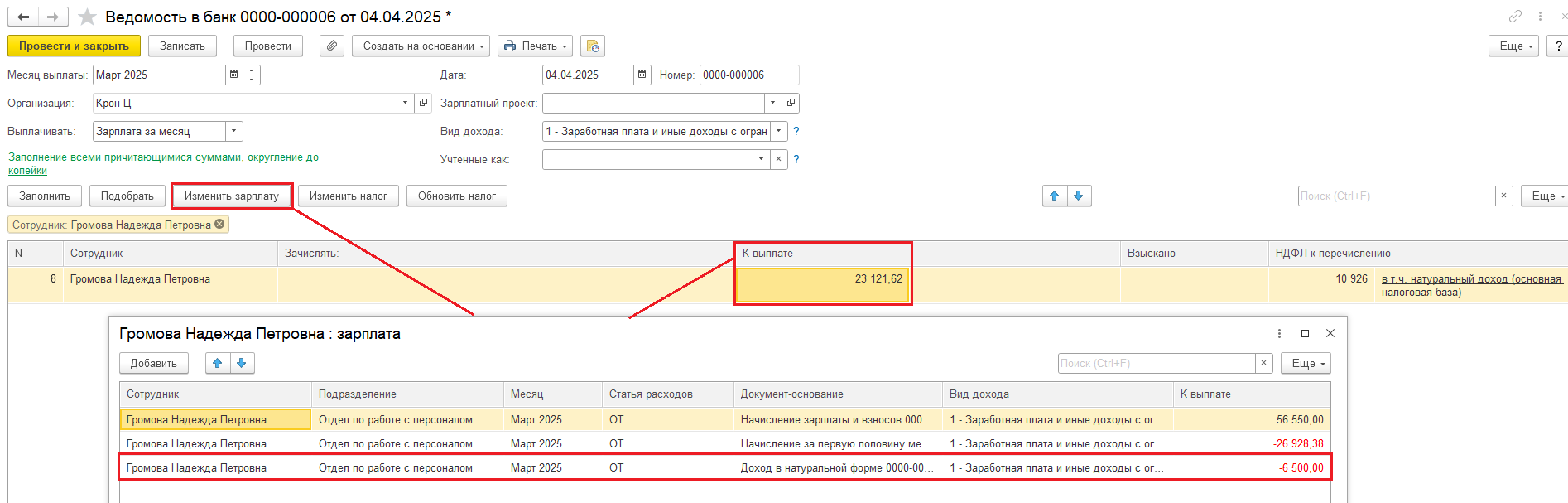The height and width of the screenshot is (503, 1568).
Task: Open the Печать menu
Action: (x=536, y=46)
